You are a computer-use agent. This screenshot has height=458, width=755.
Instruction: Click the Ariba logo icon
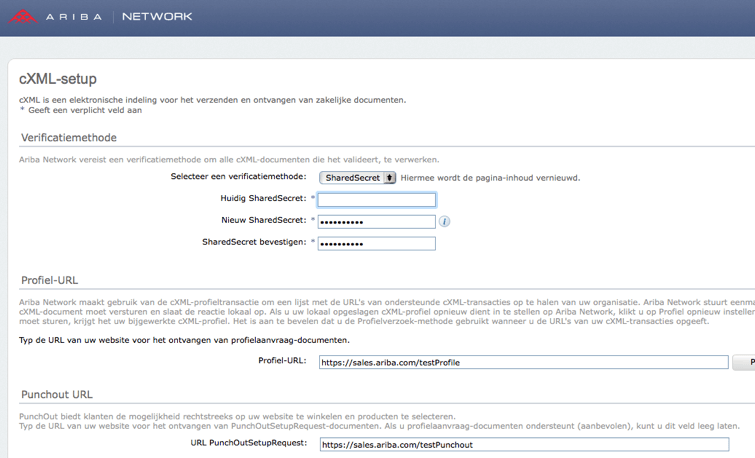tap(23, 17)
